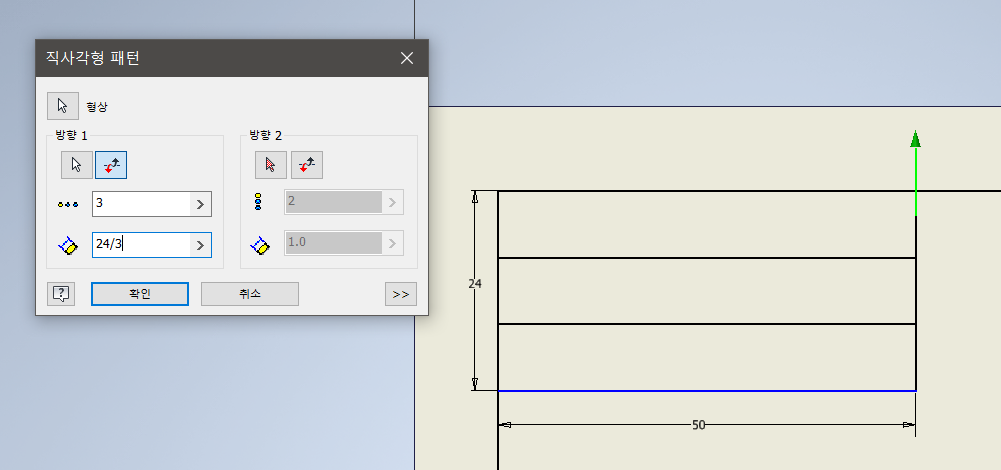Click the Direction 1 spacing icon
This screenshot has width=1001, height=470.
pos(68,245)
